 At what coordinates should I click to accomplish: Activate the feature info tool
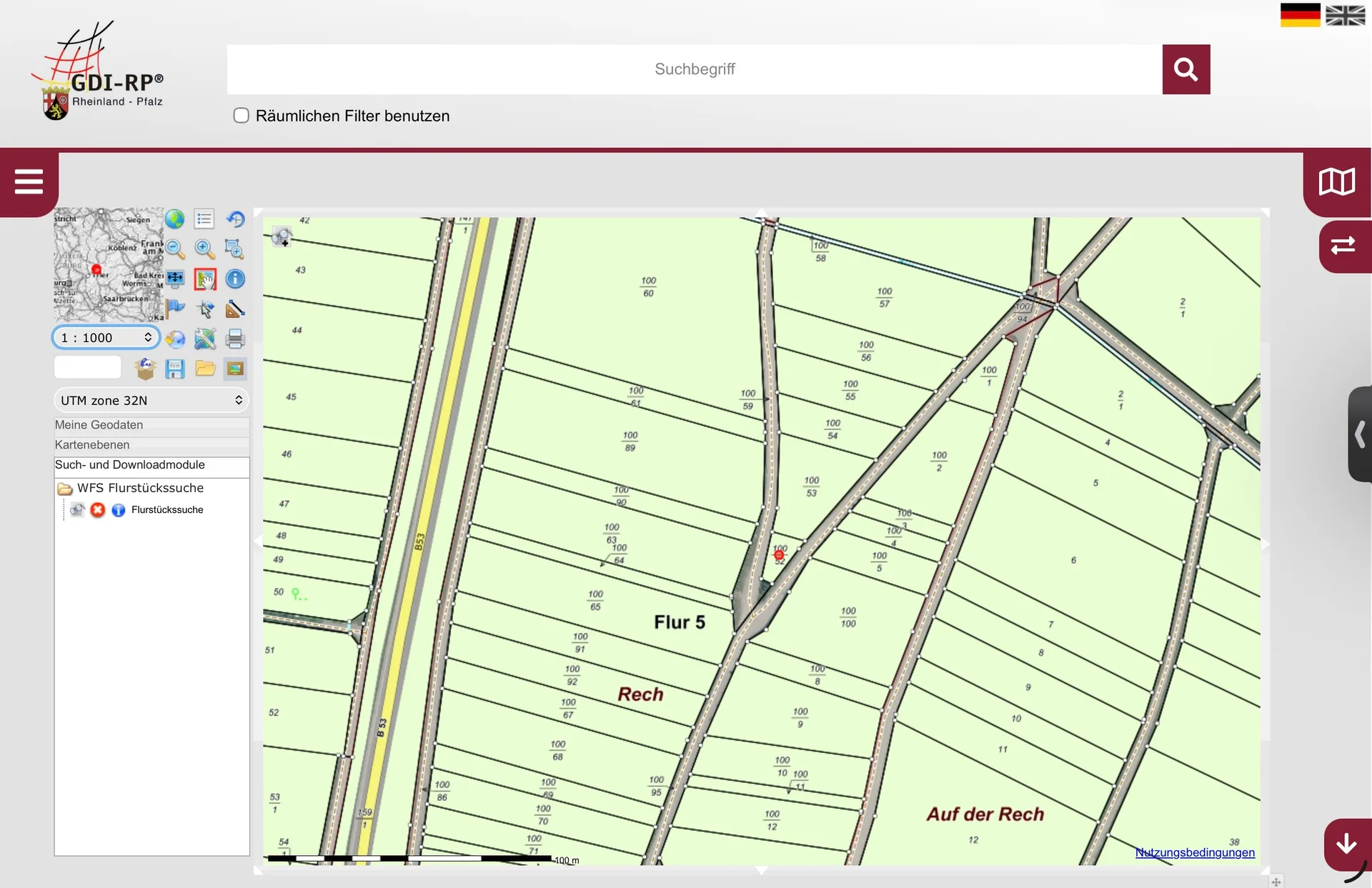click(x=235, y=279)
